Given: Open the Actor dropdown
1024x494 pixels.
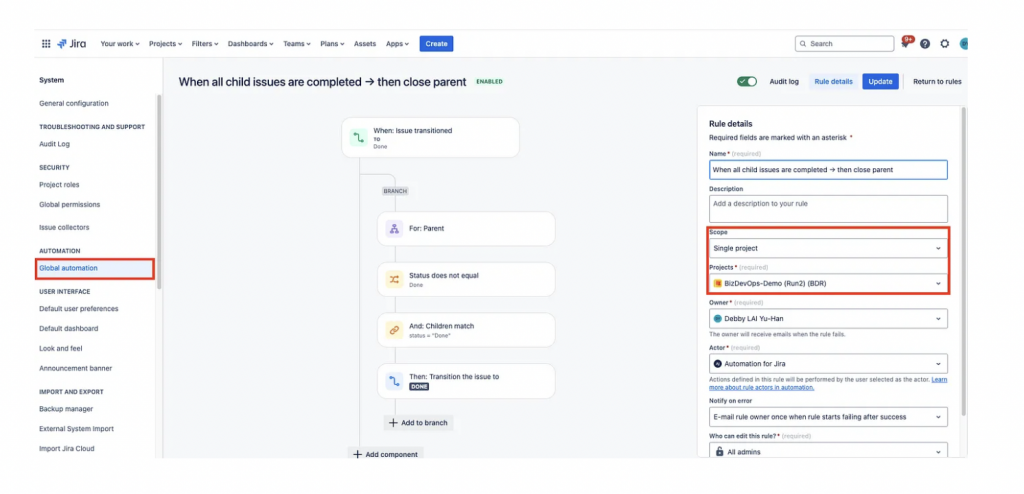Looking at the screenshot, I should coord(828,364).
